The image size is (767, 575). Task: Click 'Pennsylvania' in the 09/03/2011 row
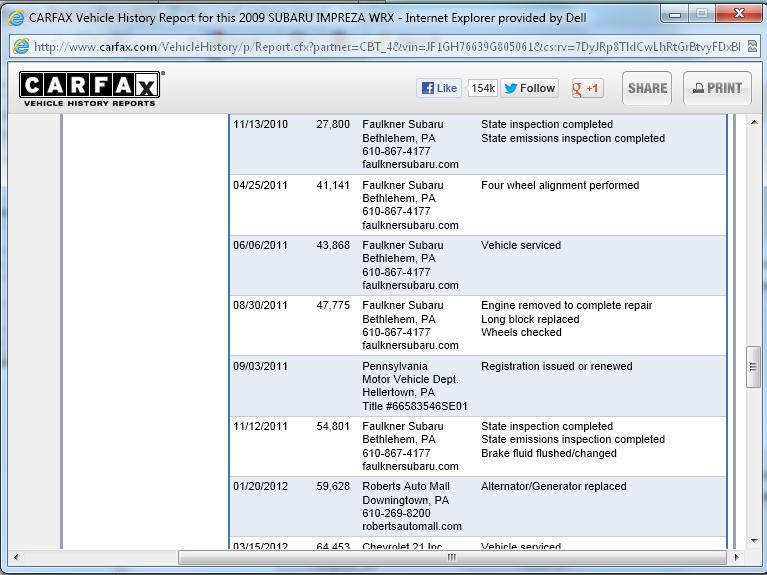click(395, 366)
